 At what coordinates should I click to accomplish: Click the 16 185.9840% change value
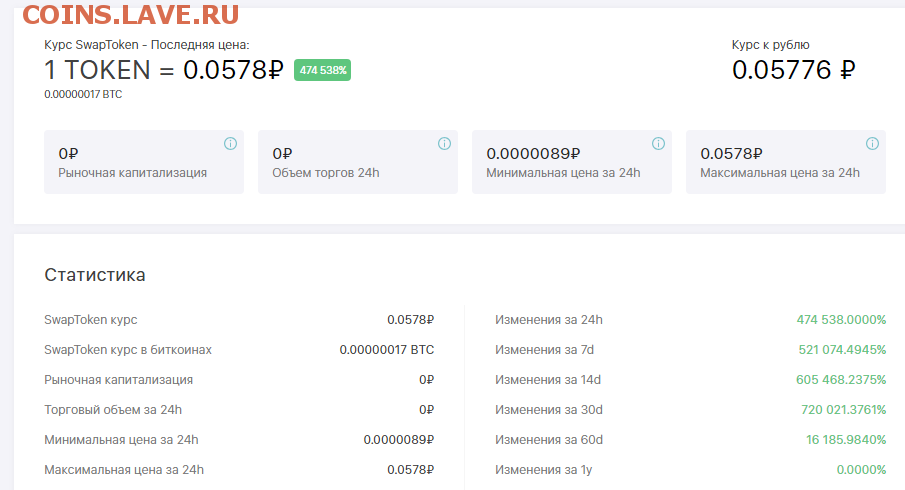coord(846,440)
